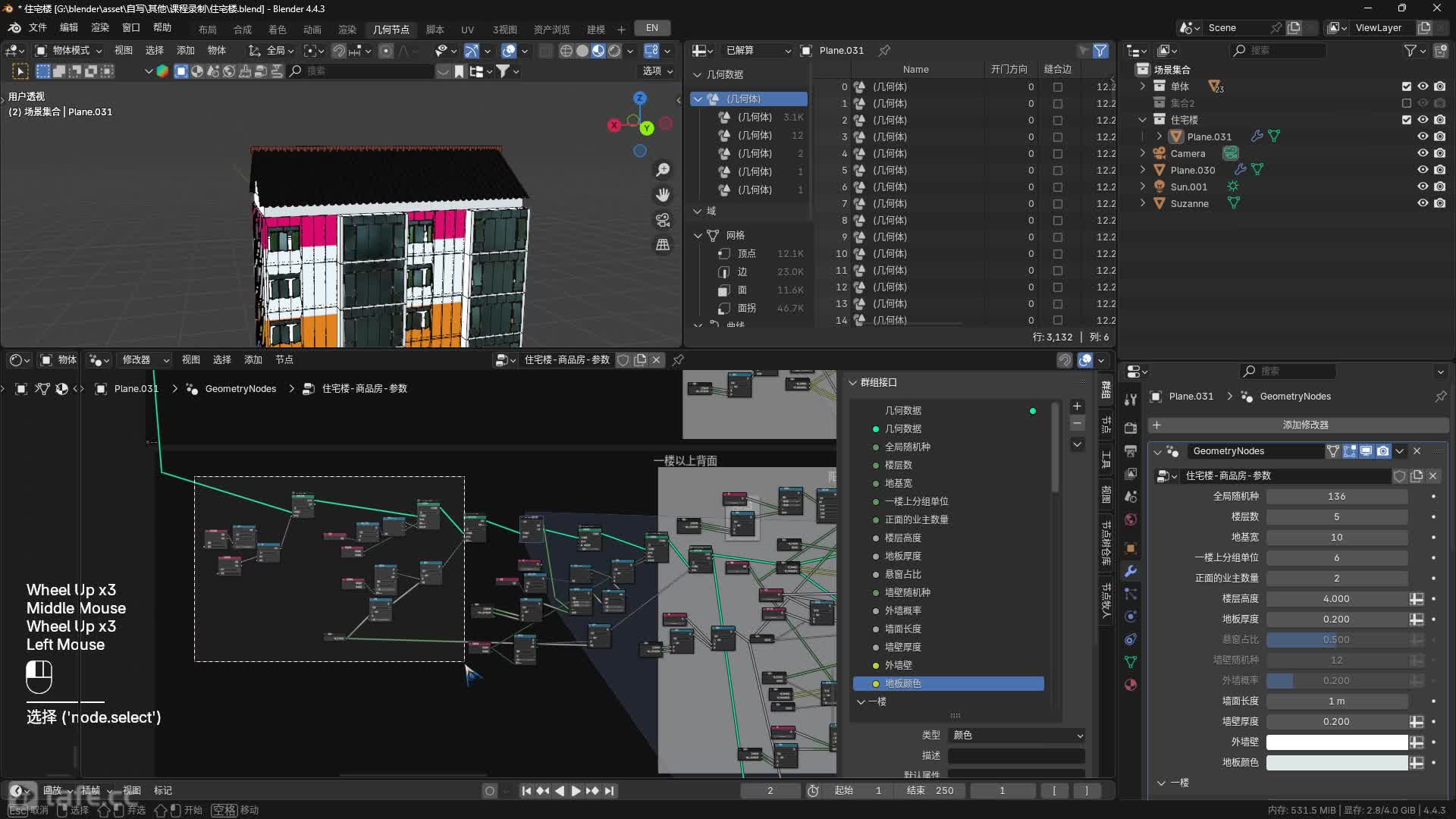1456x819 pixels.
Task: Select wireframe viewport shading
Action: coord(566,51)
